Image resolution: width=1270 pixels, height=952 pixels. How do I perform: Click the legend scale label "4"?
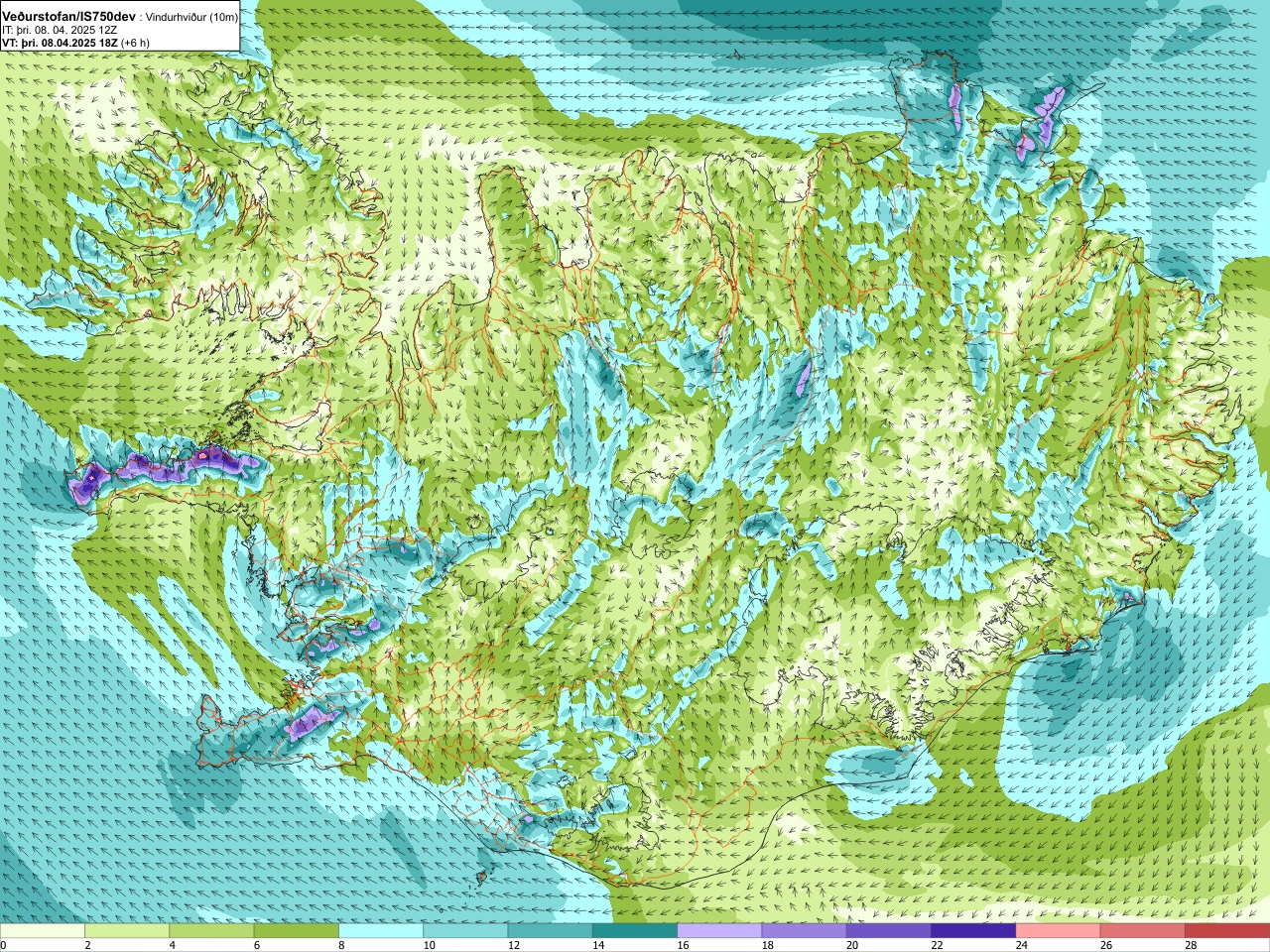coord(172,945)
